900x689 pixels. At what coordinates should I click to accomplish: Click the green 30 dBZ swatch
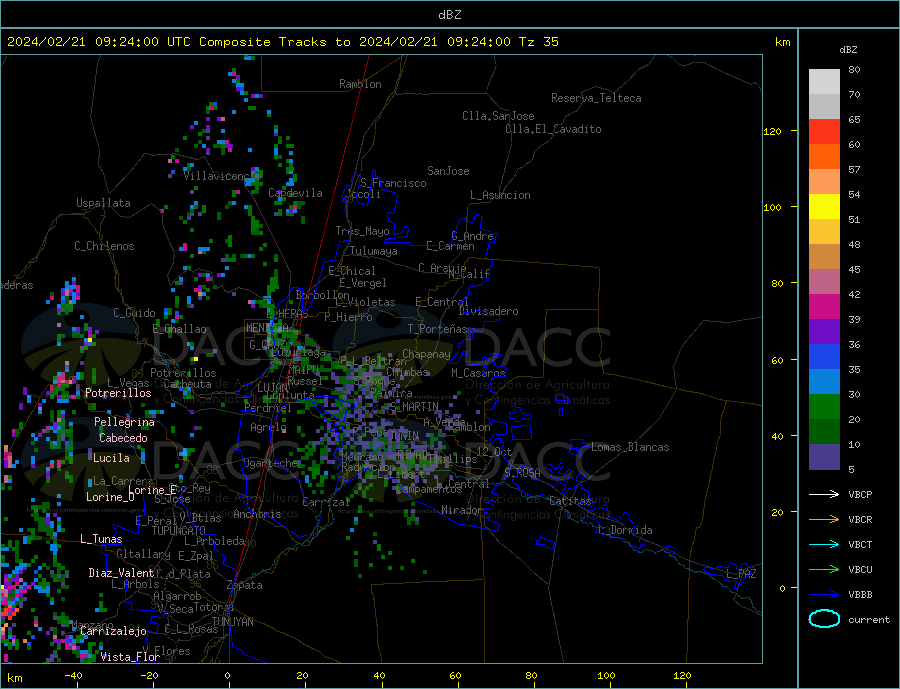(x=824, y=407)
